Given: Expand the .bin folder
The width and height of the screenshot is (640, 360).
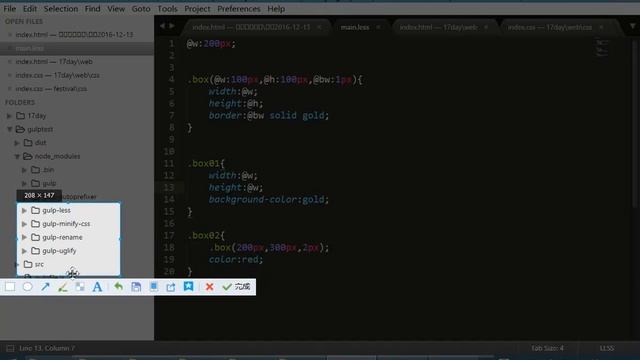Looking at the screenshot, I should pyautogui.click(x=24, y=170).
